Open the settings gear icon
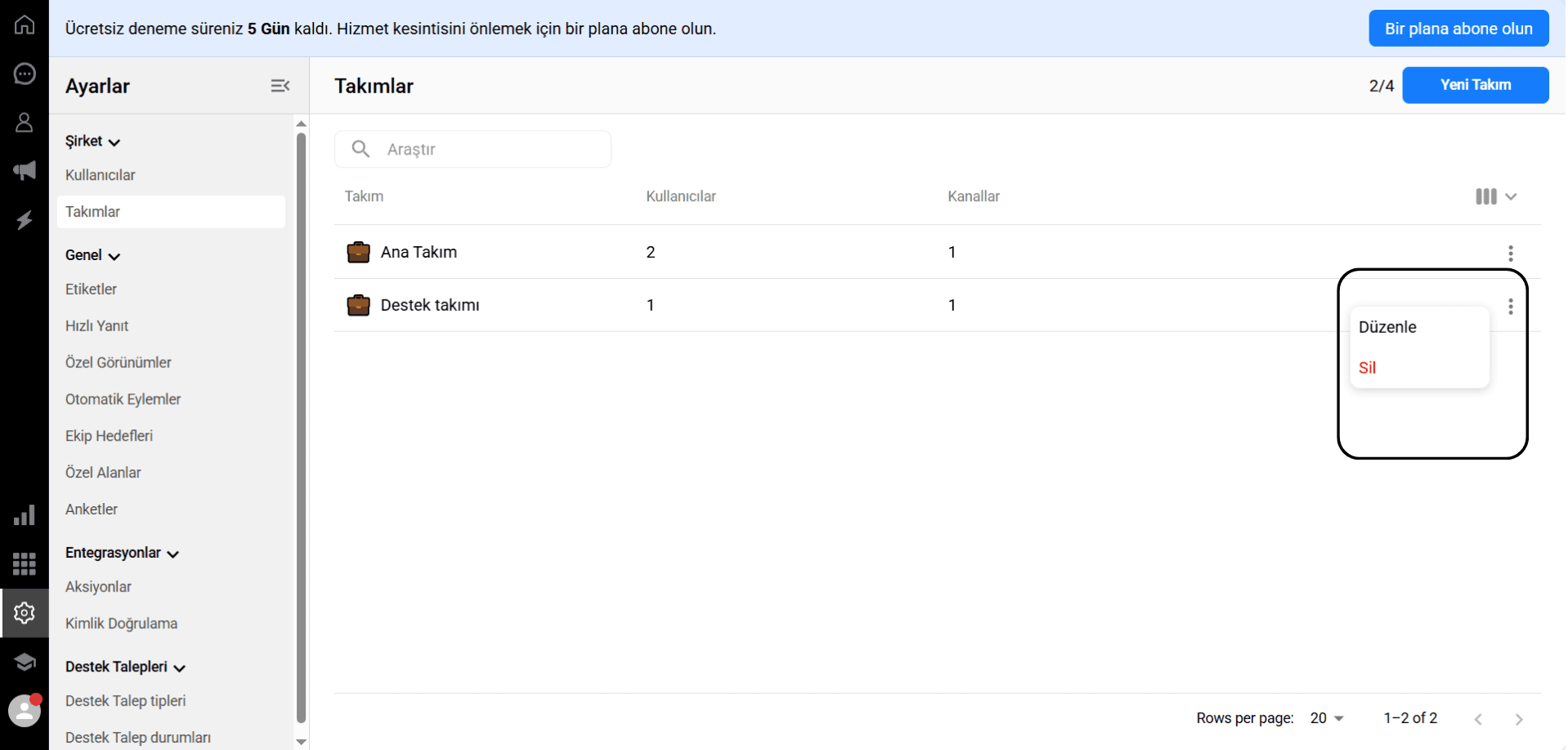The width and height of the screenshot is (1568, 750). tap(25, 613)
